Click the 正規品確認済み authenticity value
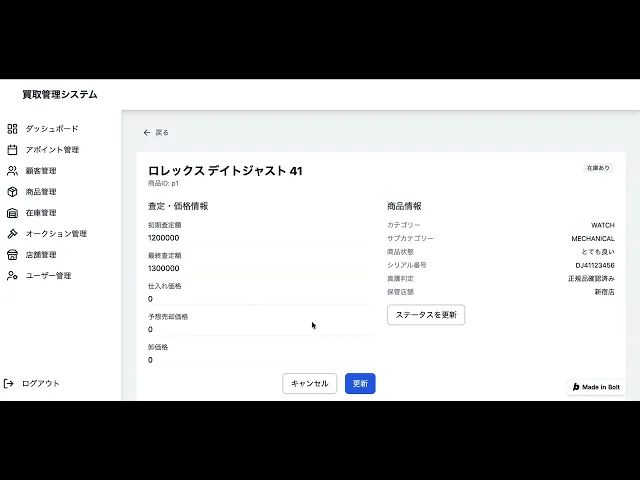 591,278
